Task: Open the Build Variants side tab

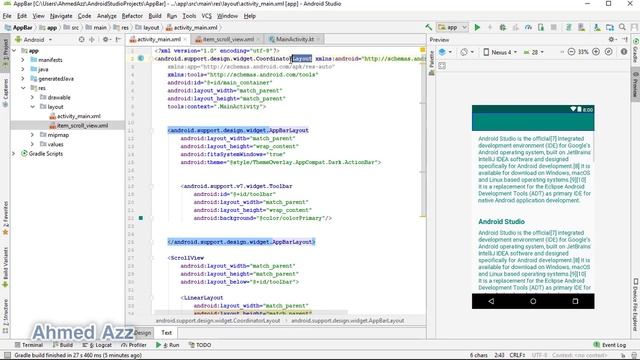Action: 5,266
